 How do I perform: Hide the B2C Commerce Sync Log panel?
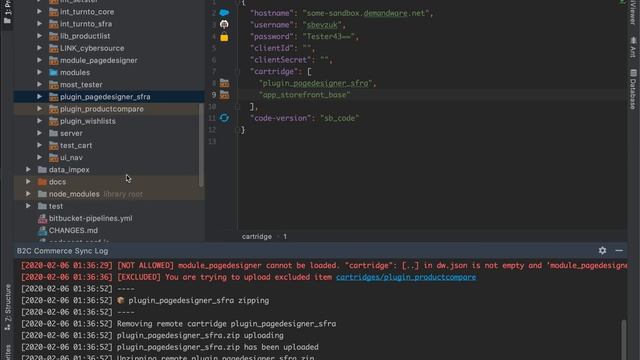[619, 251]
